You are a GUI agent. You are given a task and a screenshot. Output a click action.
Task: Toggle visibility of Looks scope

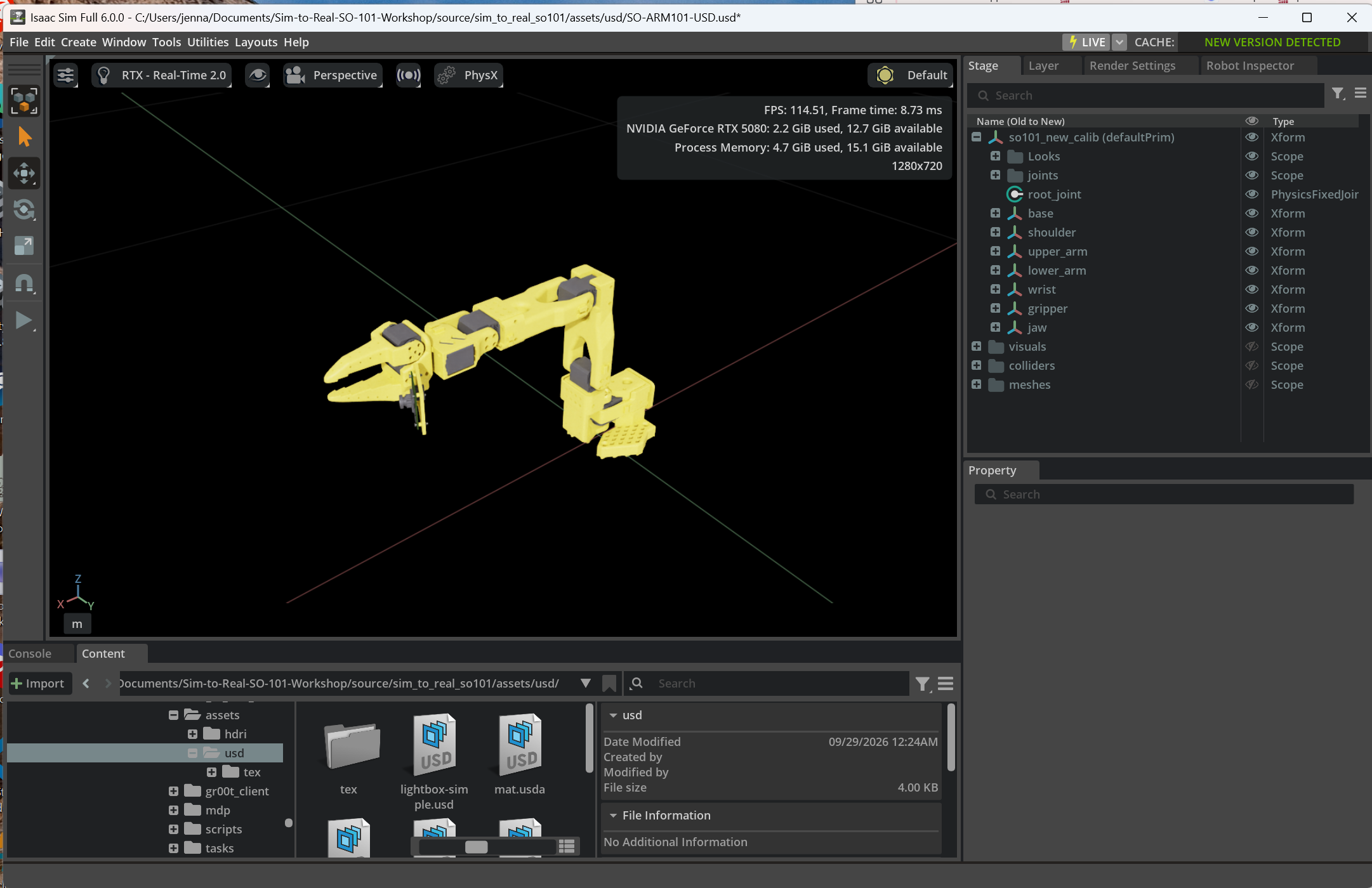point(1252,157)
